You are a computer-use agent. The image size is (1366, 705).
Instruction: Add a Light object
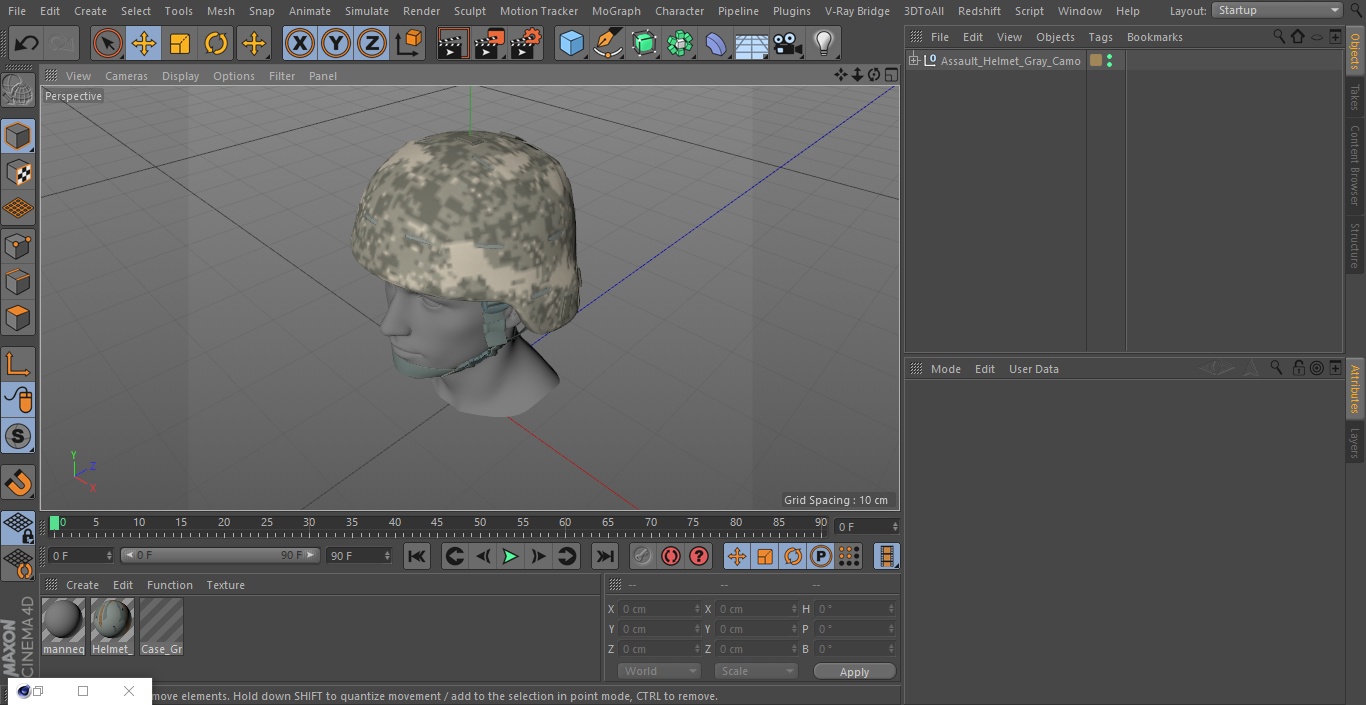(x=824, y=44)
